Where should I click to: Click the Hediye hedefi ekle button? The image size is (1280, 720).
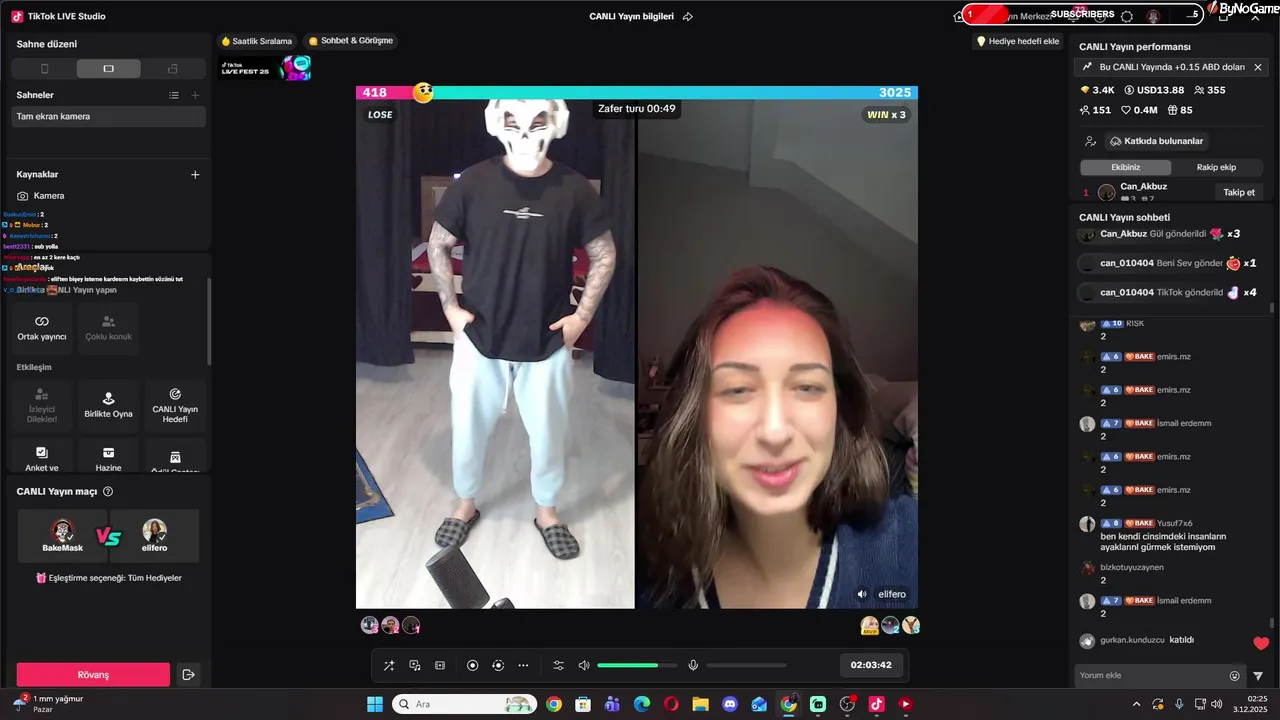[1018, 41]
